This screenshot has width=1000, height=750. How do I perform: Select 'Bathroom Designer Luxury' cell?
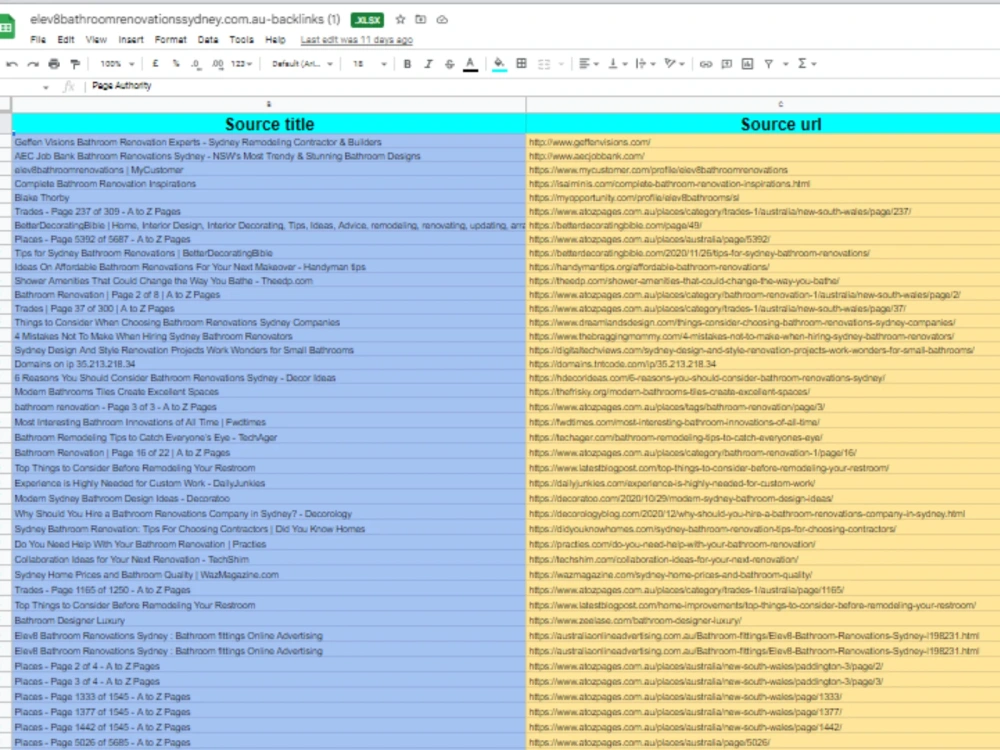268,621
